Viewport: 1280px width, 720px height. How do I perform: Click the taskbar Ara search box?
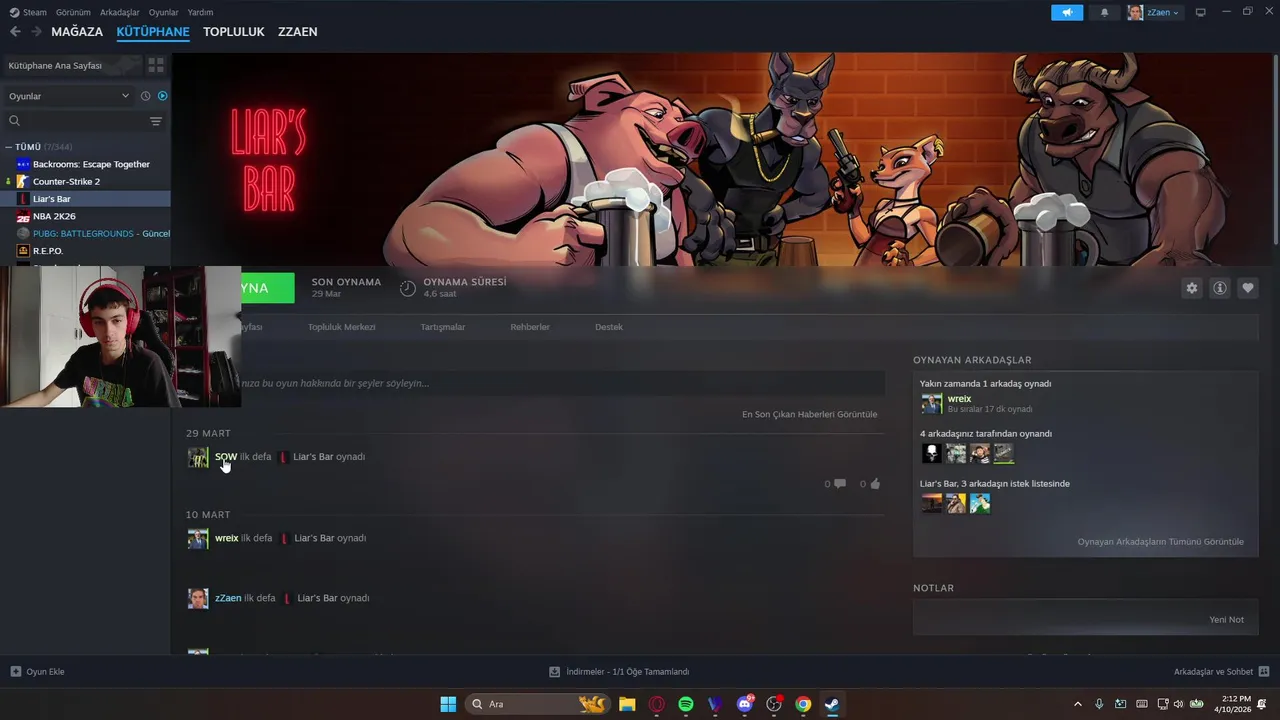pos(538,704)
